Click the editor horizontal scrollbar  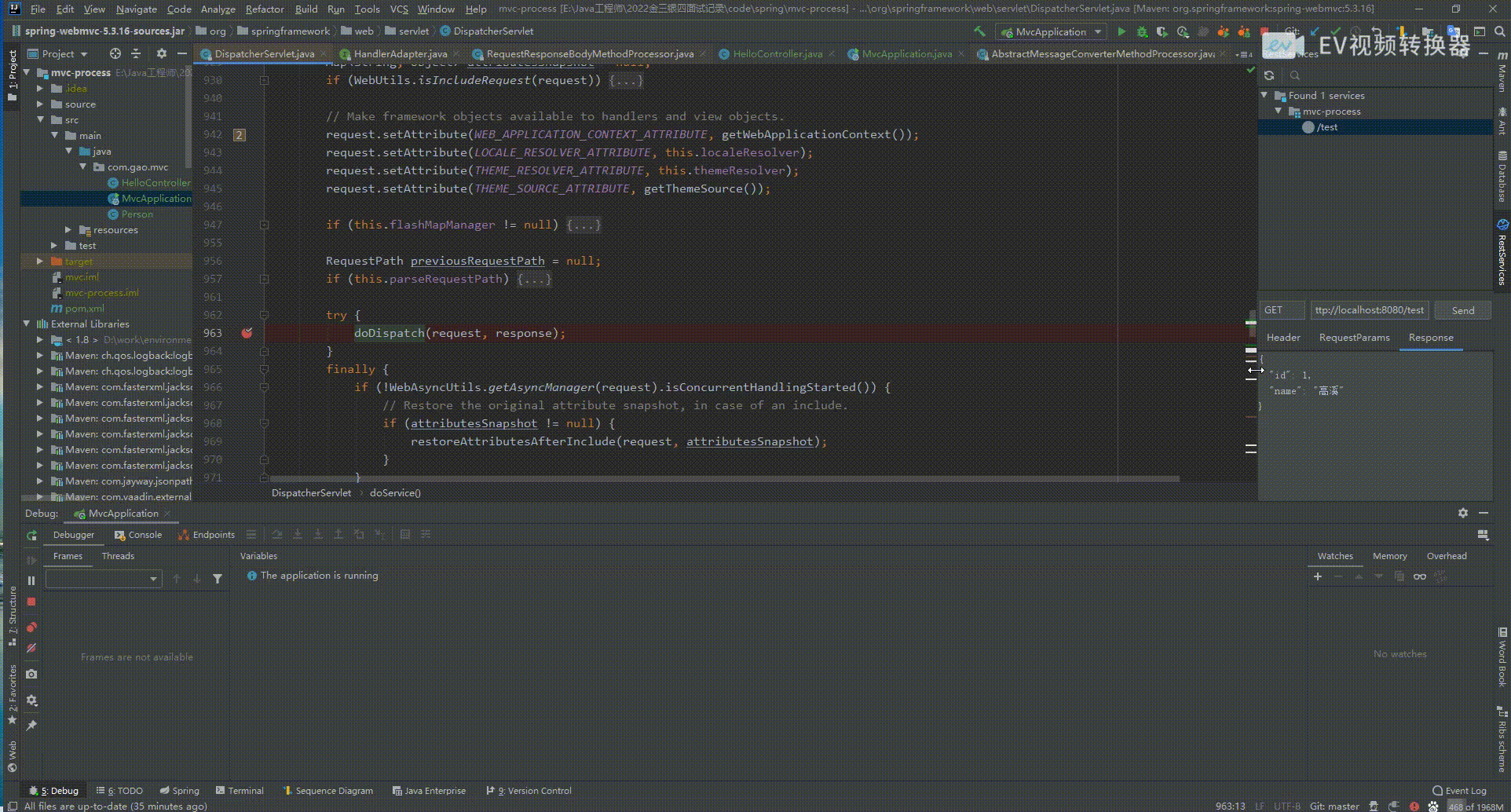pos(723,478)
